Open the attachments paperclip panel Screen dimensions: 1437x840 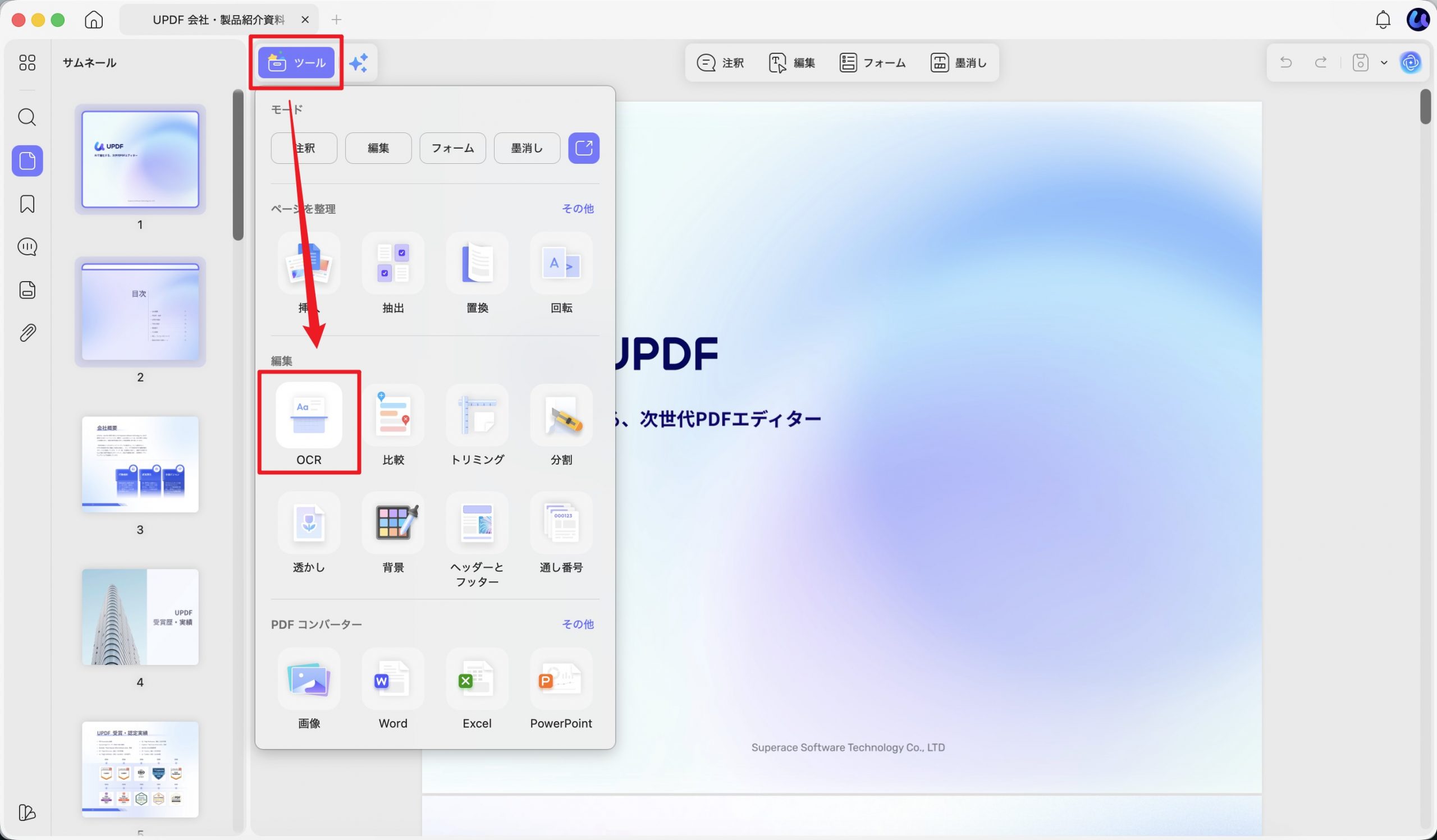point(27,333)
